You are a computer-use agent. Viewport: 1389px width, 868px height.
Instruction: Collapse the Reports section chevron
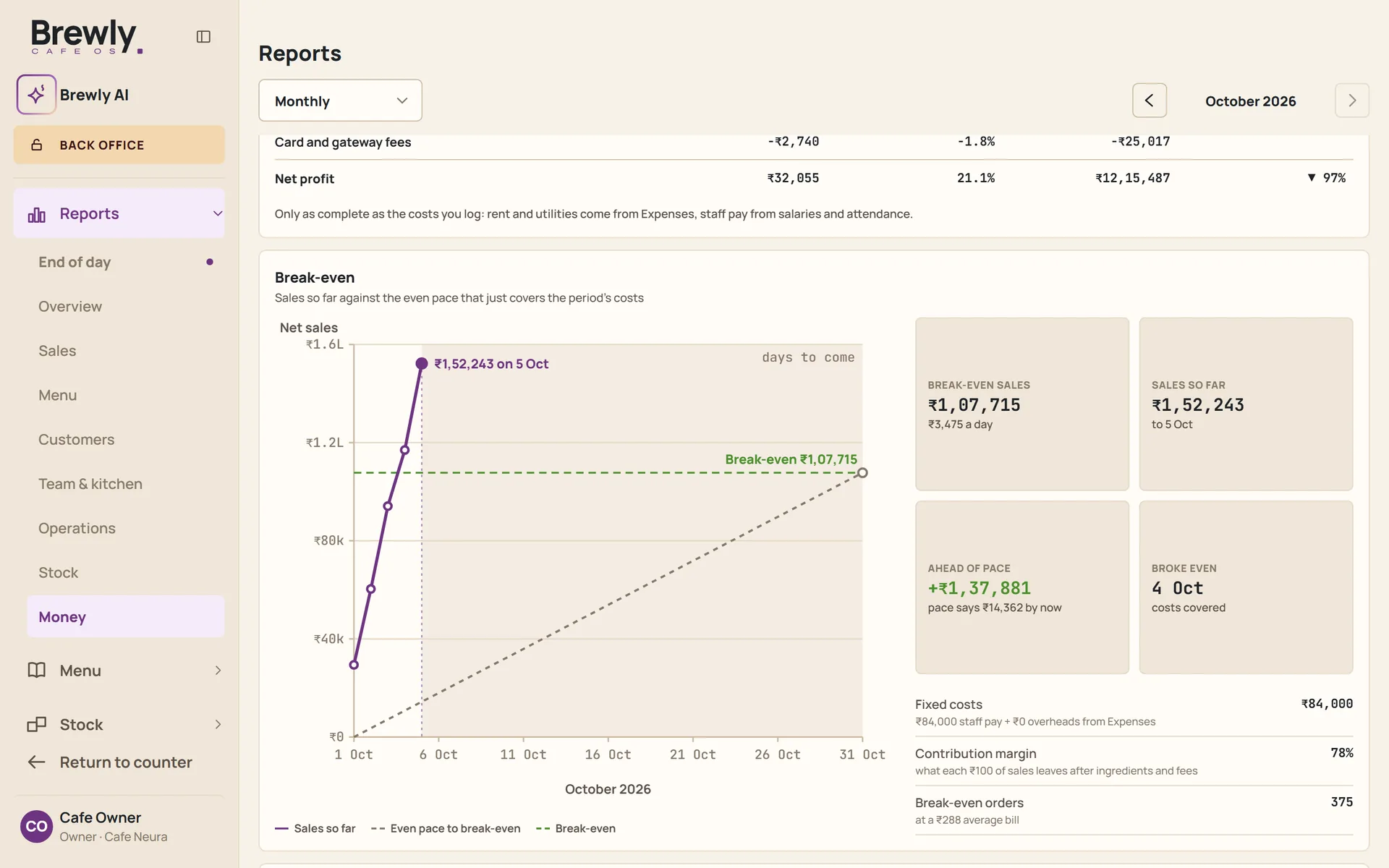point(217,213)
